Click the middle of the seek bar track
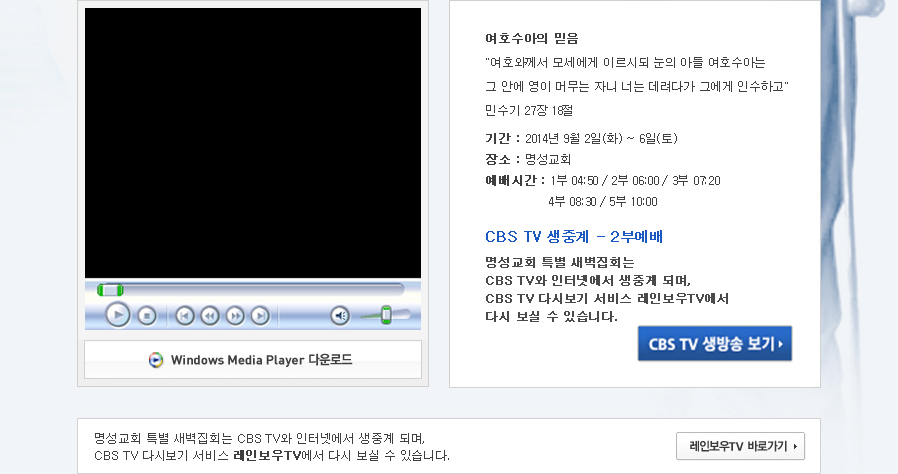This screenshot has height=474, width=898. [x=252, y=290]
